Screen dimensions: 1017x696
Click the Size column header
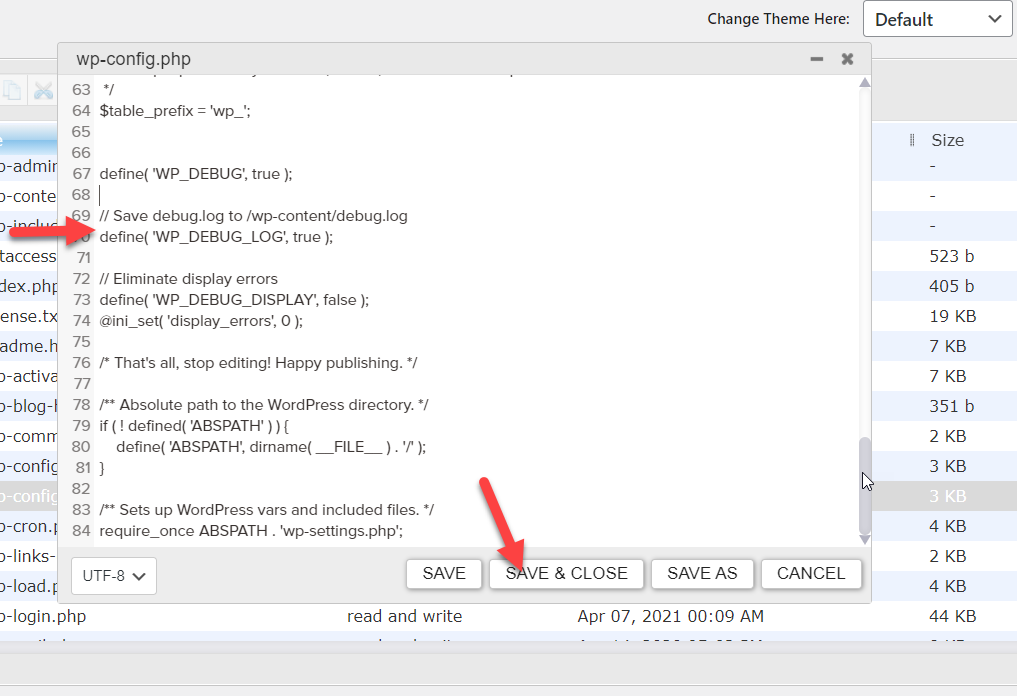[x=948, y=140]
